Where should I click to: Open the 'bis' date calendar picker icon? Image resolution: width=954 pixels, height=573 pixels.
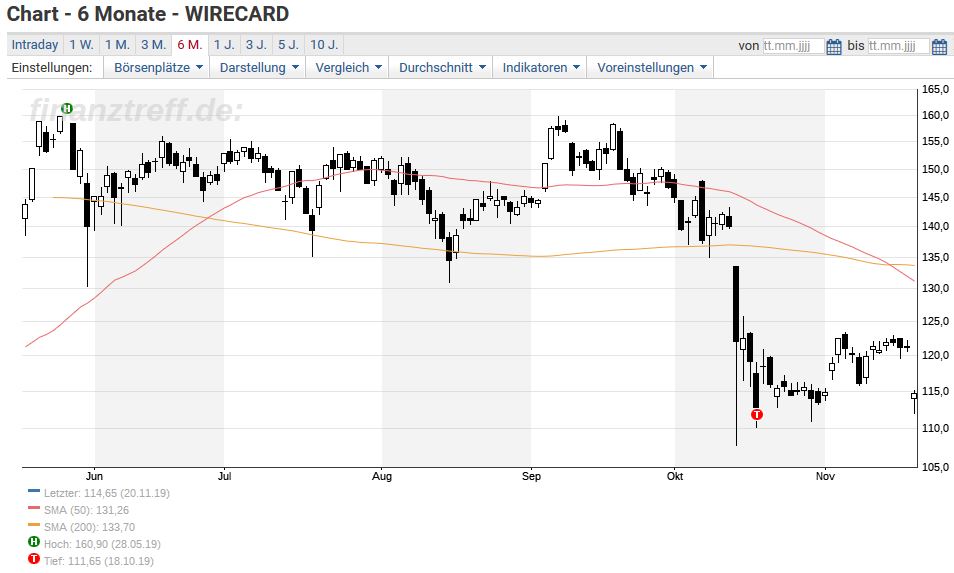pos(939,46)
